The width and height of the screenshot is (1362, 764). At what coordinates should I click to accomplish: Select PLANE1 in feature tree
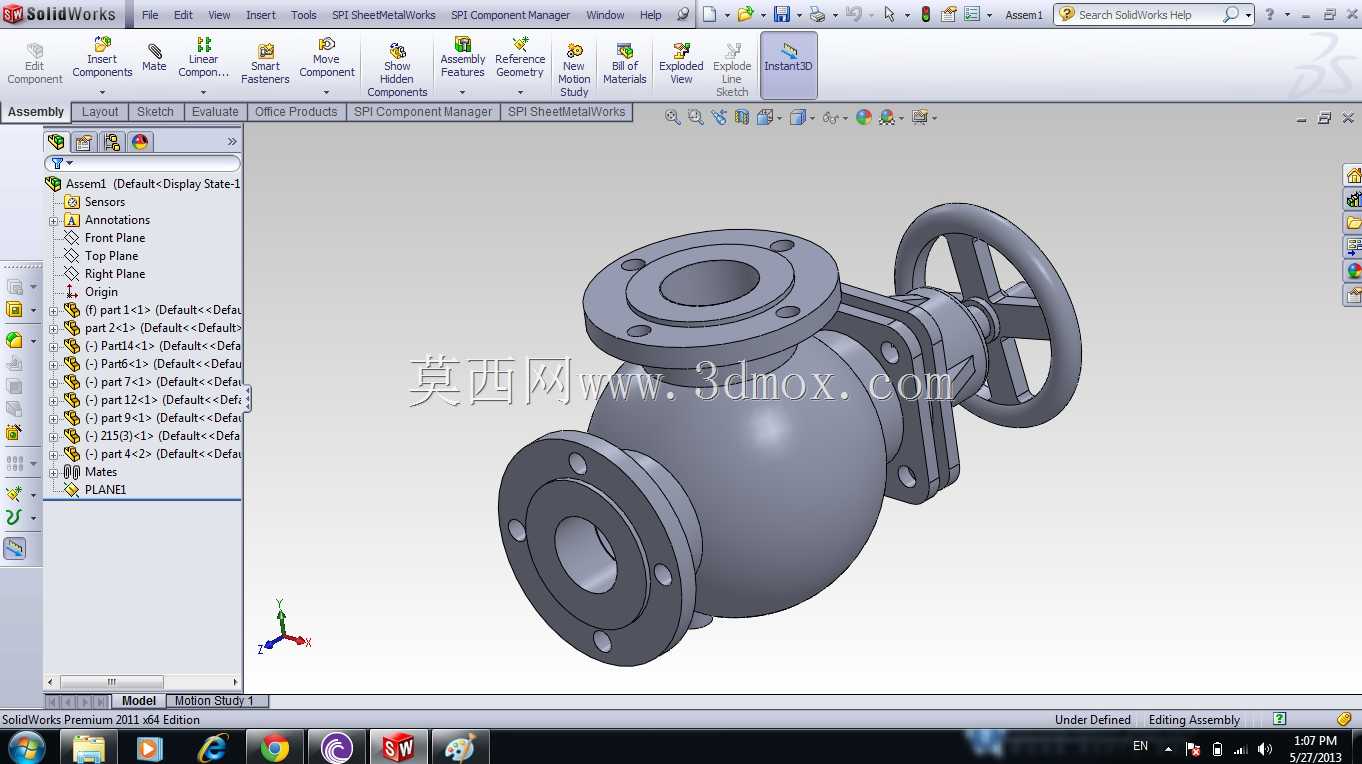pyautogui.click(x=105, y=490)
